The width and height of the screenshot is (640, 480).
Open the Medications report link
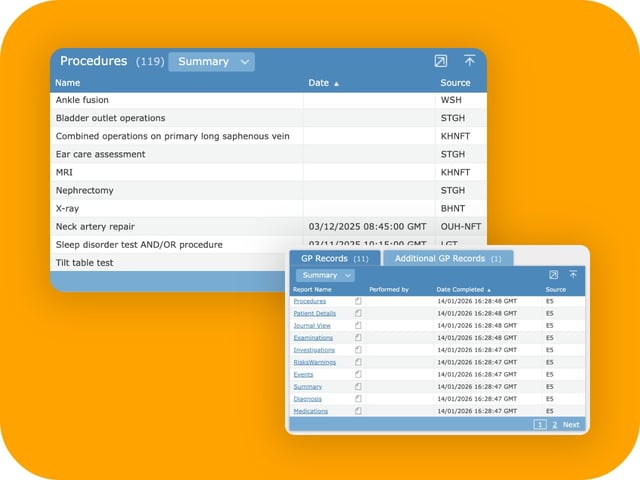[311, 411]
